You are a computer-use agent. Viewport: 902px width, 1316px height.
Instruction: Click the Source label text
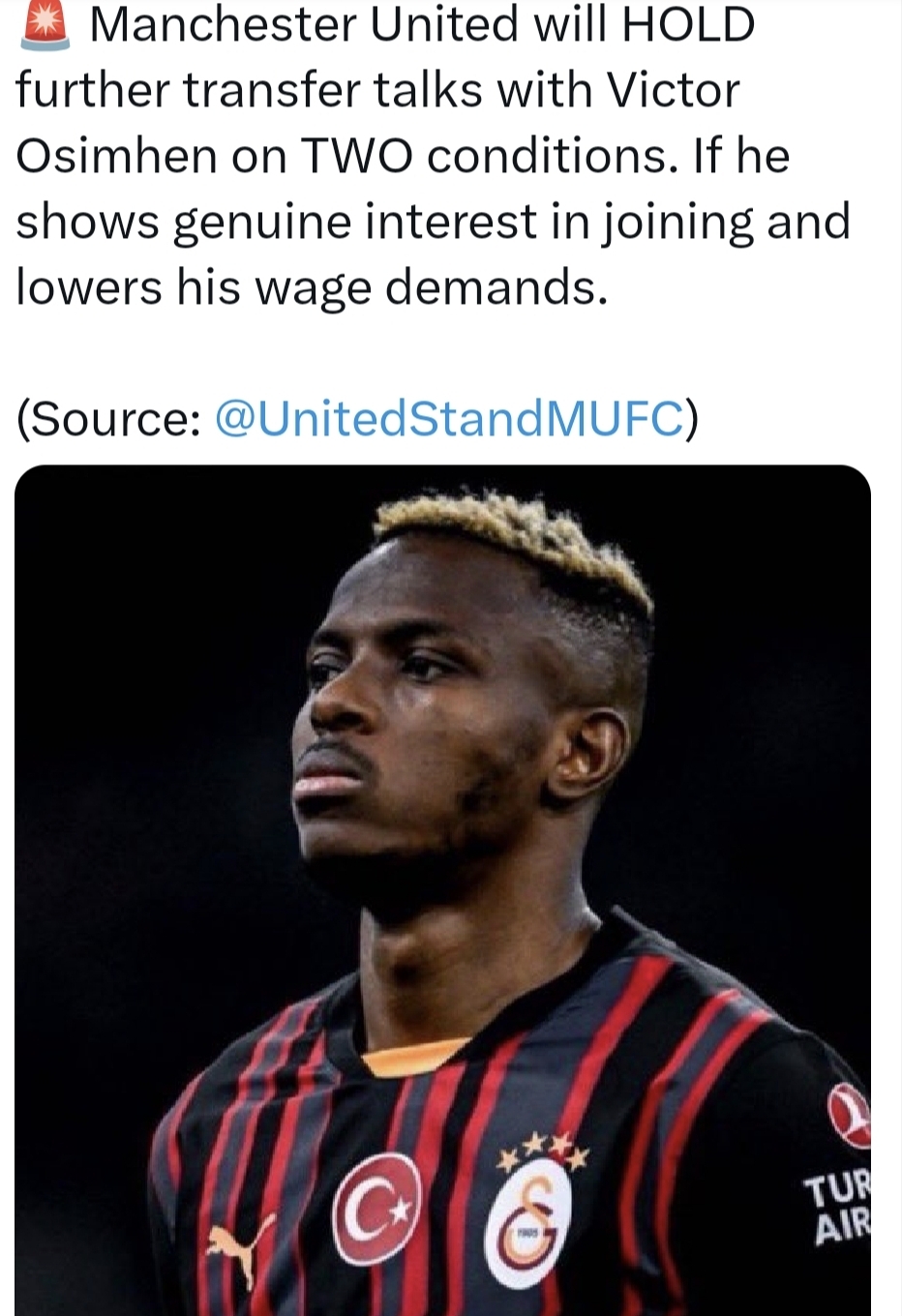click(x=108, y=419)
